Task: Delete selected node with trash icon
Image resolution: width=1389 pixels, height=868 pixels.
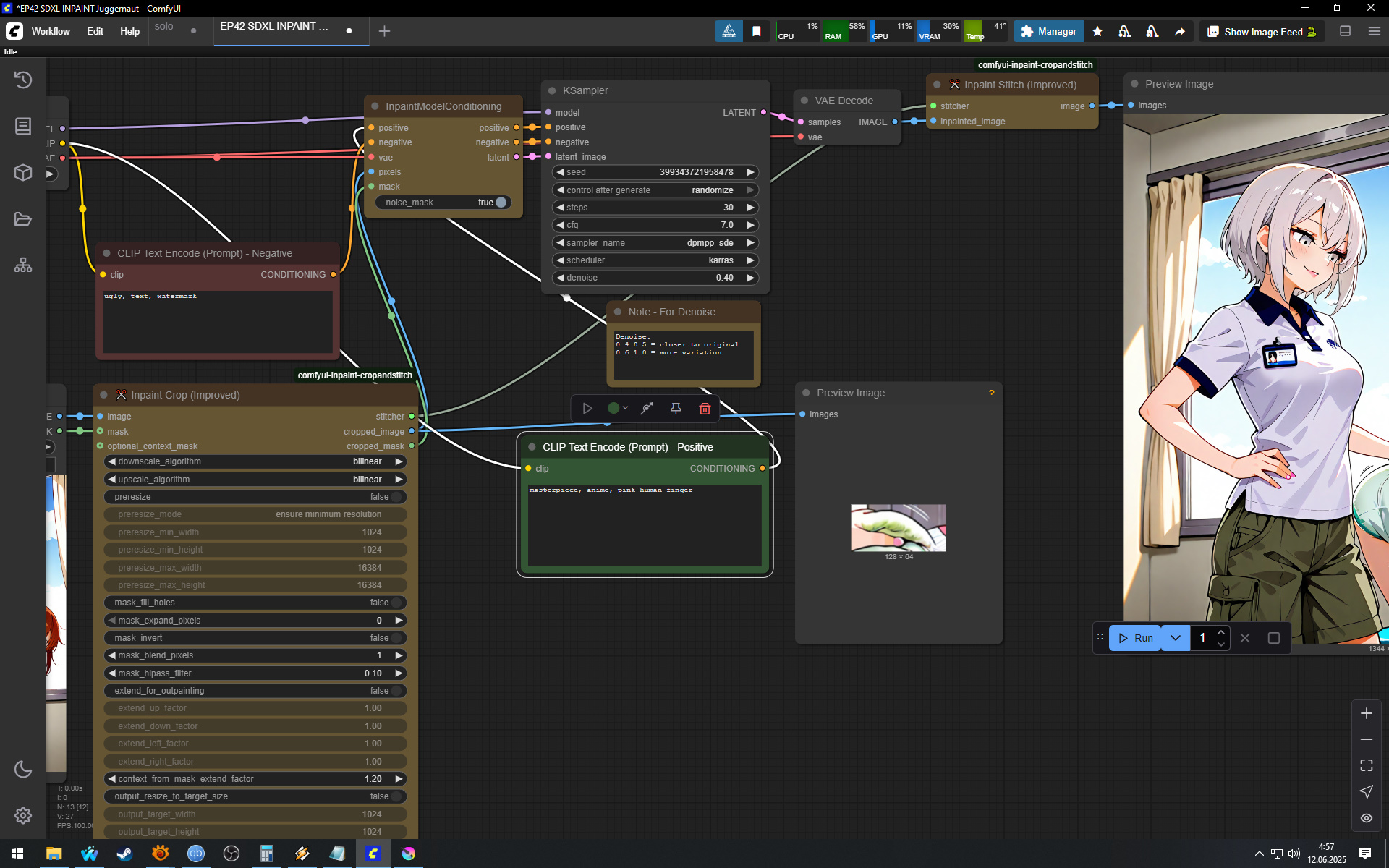Action: click(705, 409)
